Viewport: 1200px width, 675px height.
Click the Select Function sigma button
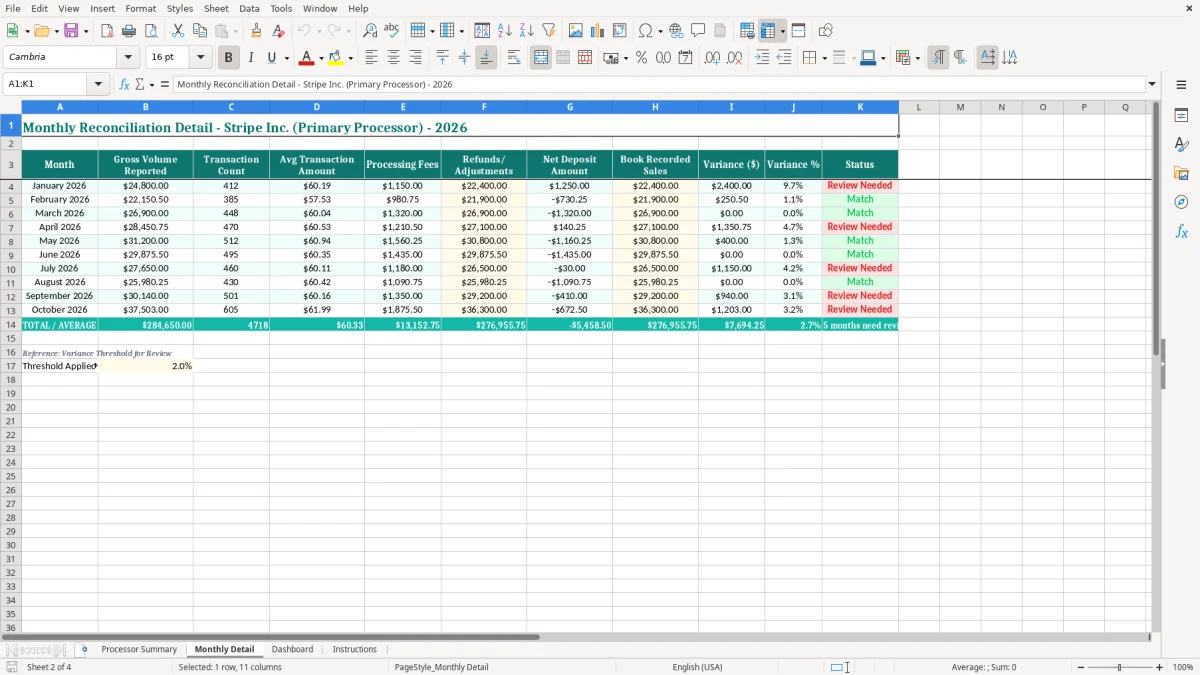click(139, 85)
